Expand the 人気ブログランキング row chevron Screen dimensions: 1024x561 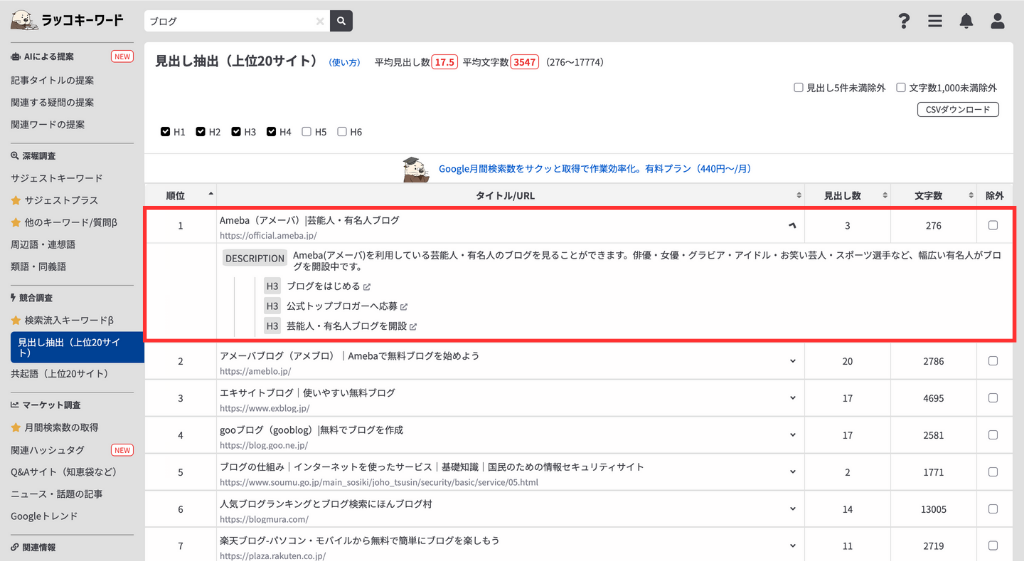(792, 509)
